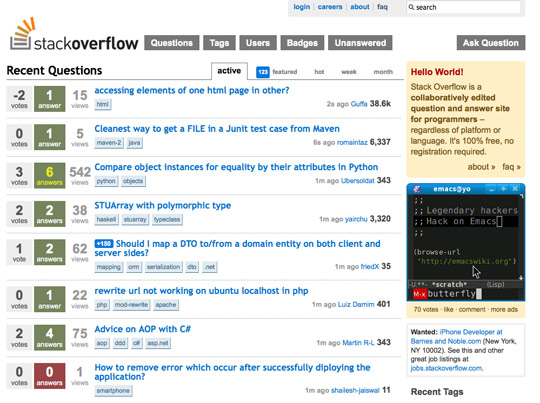Go to the Users section

click(258, 43)
